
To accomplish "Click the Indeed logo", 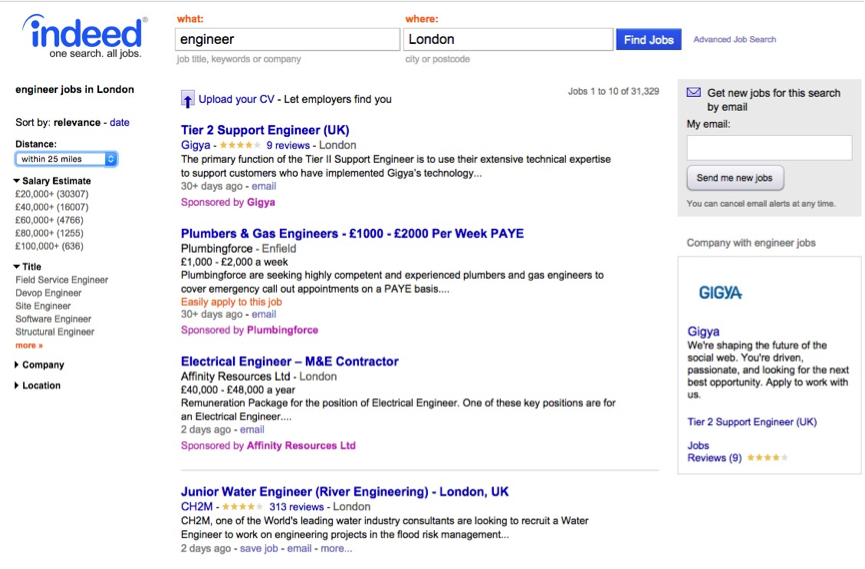I will pos(84,36).
